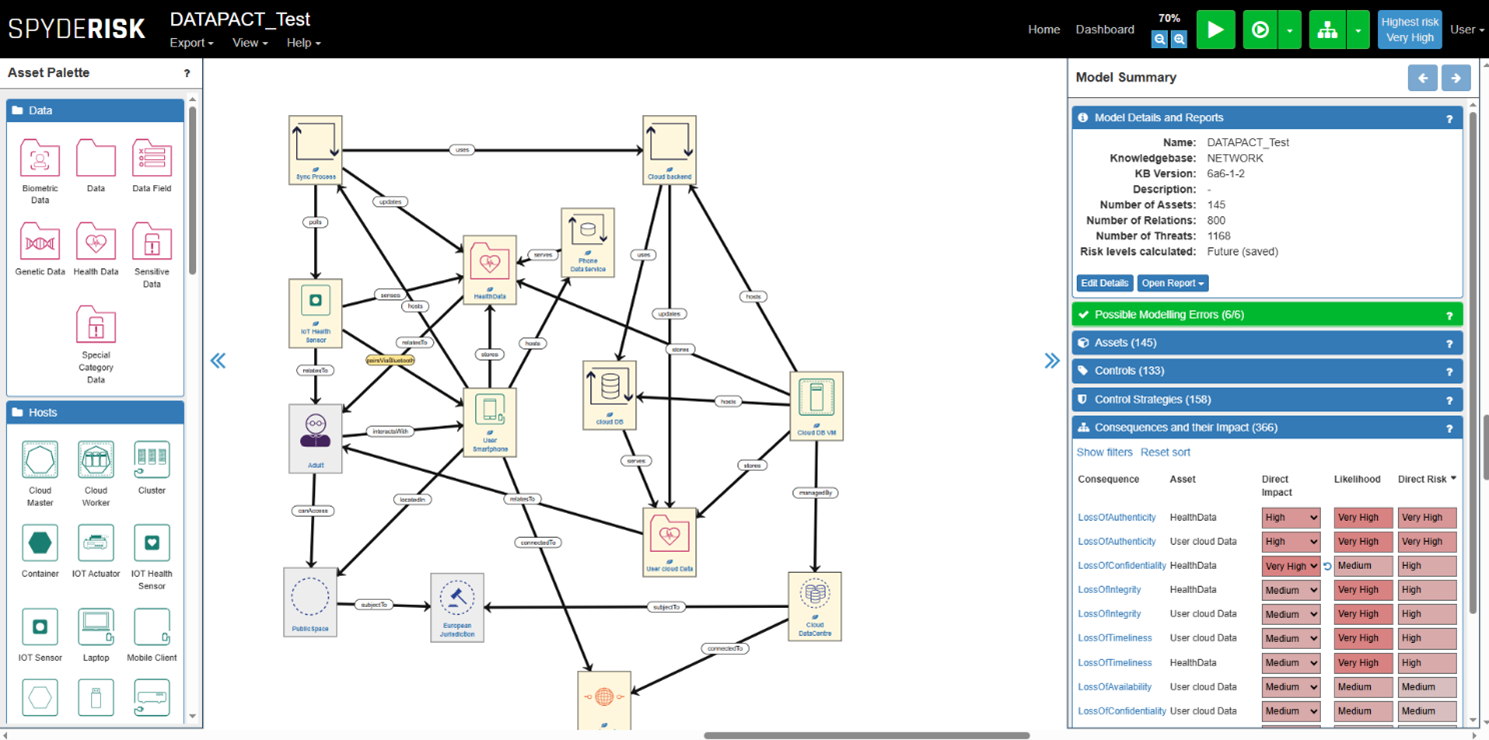
Task: Select the Biometric Data palette icon
Action: tap(40, 159)
